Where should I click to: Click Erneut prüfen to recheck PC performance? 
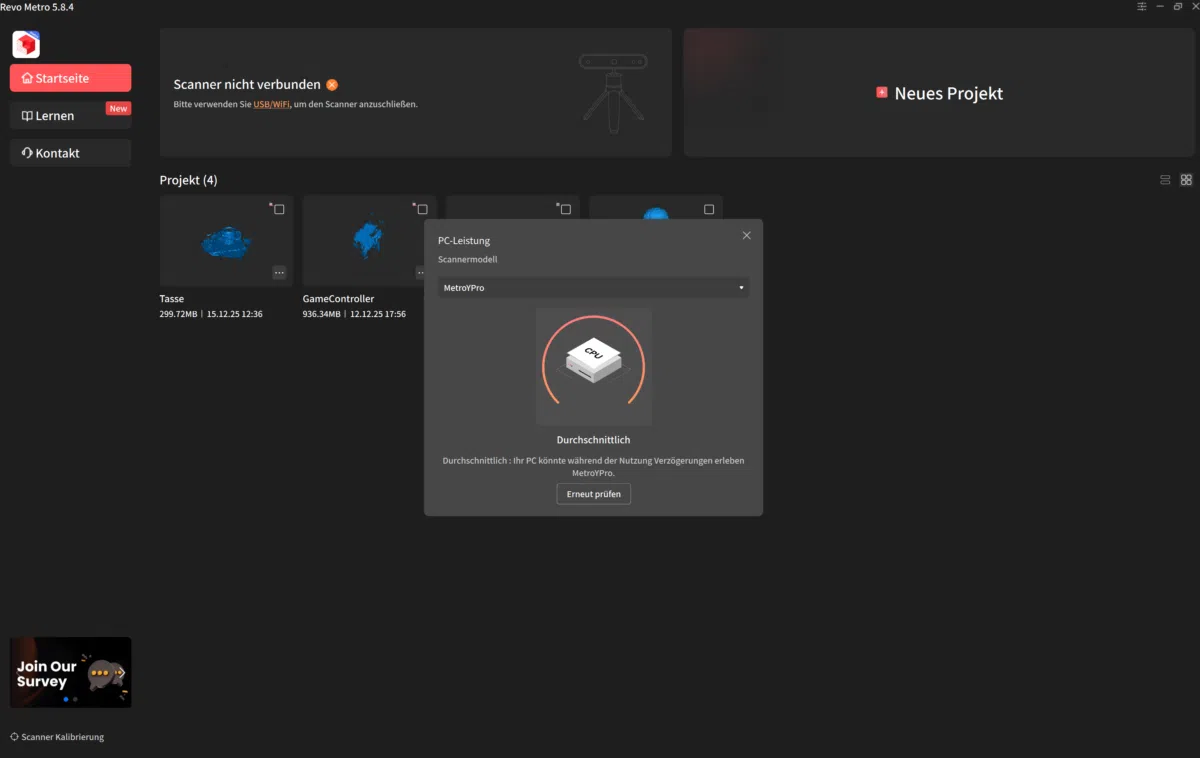(593, 493)
